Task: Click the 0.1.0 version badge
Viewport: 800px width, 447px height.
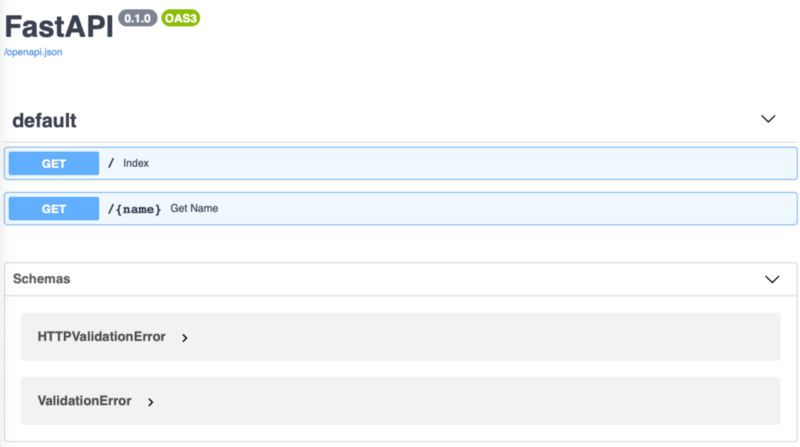Action: click(137, 18)
